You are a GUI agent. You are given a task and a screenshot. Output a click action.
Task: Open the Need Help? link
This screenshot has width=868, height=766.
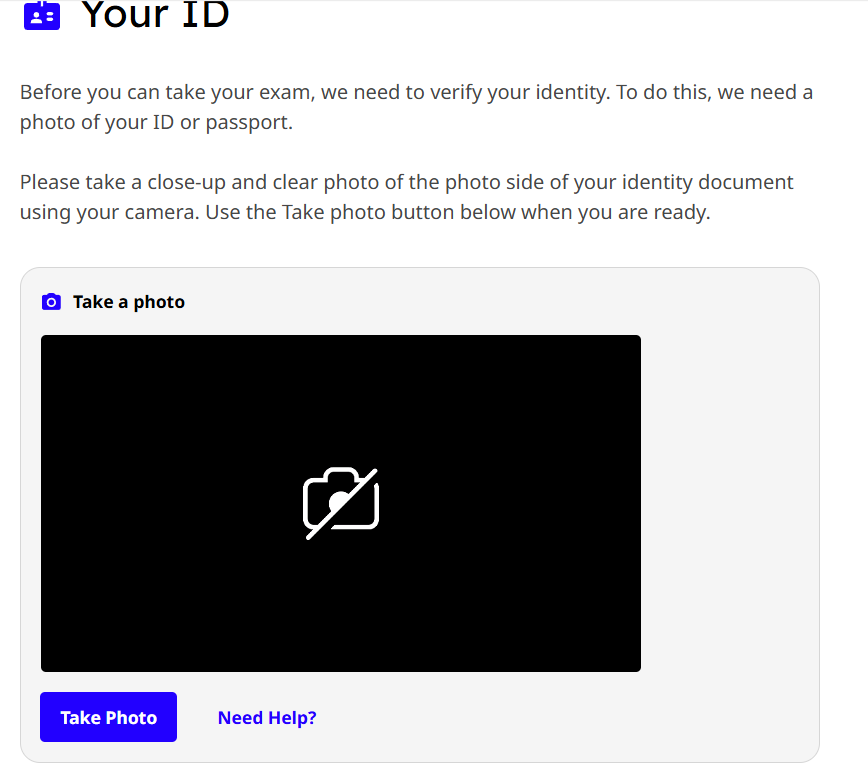point(267,718)
